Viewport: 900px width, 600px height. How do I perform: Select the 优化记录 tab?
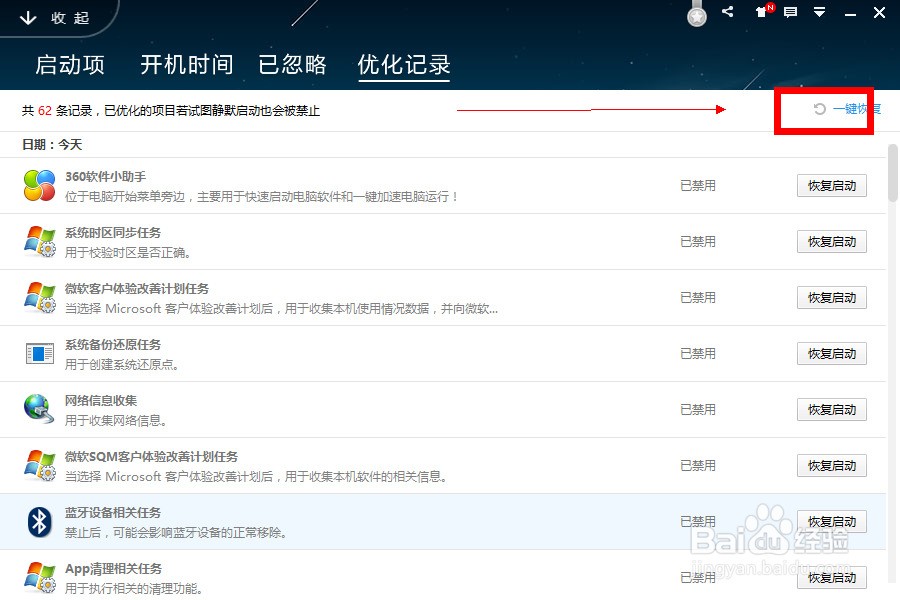(x=404, y=65)
